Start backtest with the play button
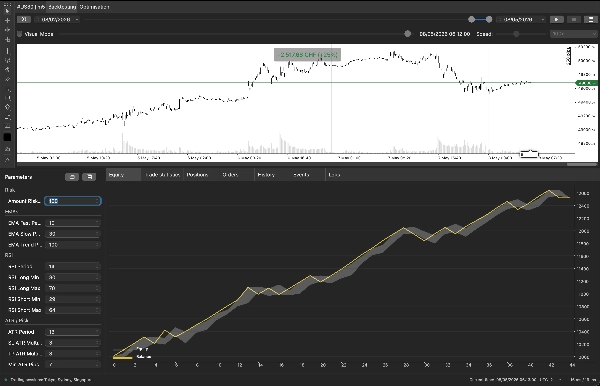600x386 pixels. tap(556, 19)
